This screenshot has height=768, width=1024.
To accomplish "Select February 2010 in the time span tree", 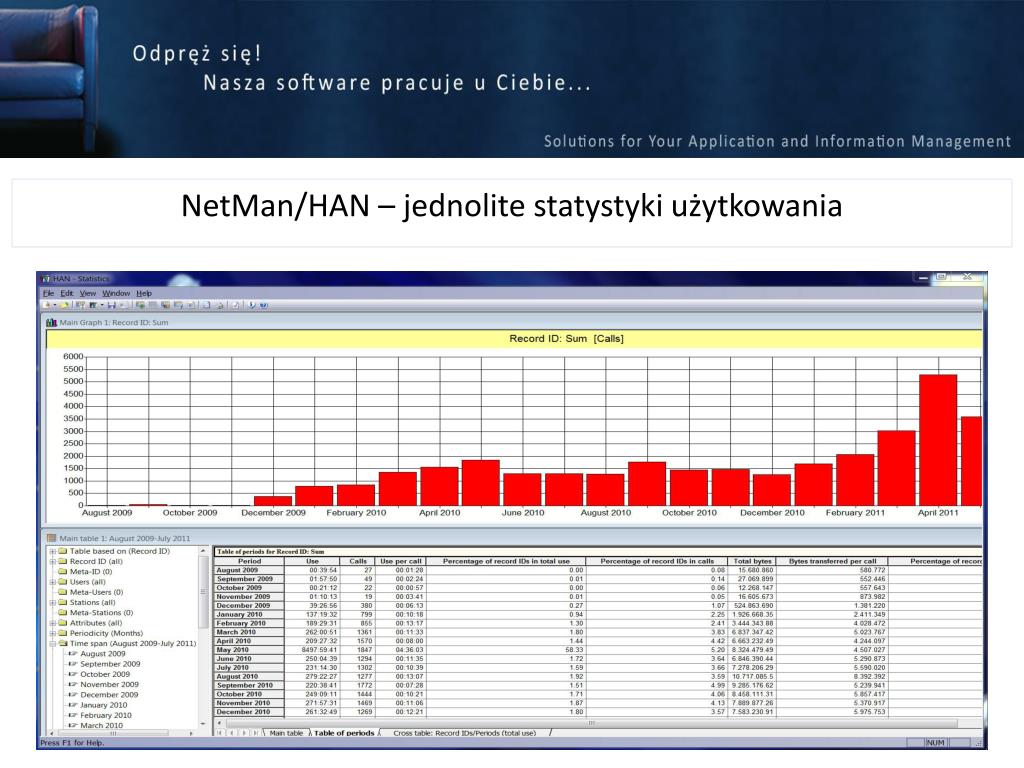I will (106, 715).
